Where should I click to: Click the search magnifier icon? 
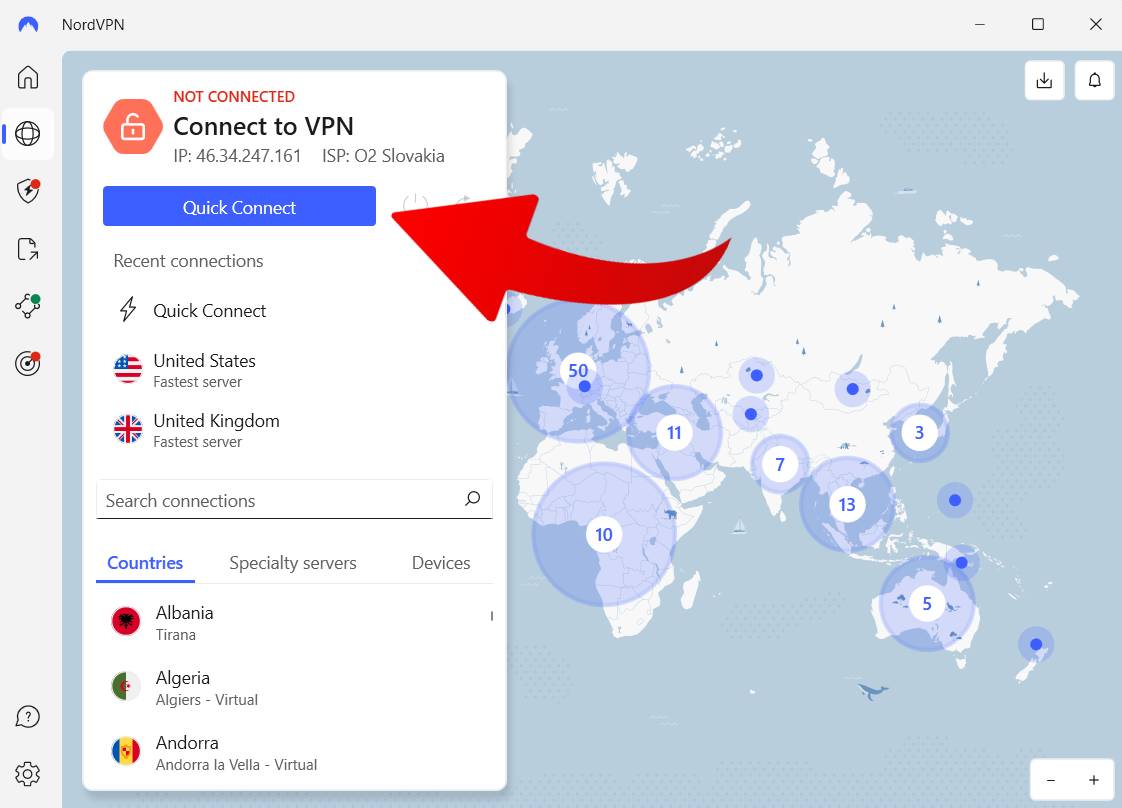tap(472, 499)
